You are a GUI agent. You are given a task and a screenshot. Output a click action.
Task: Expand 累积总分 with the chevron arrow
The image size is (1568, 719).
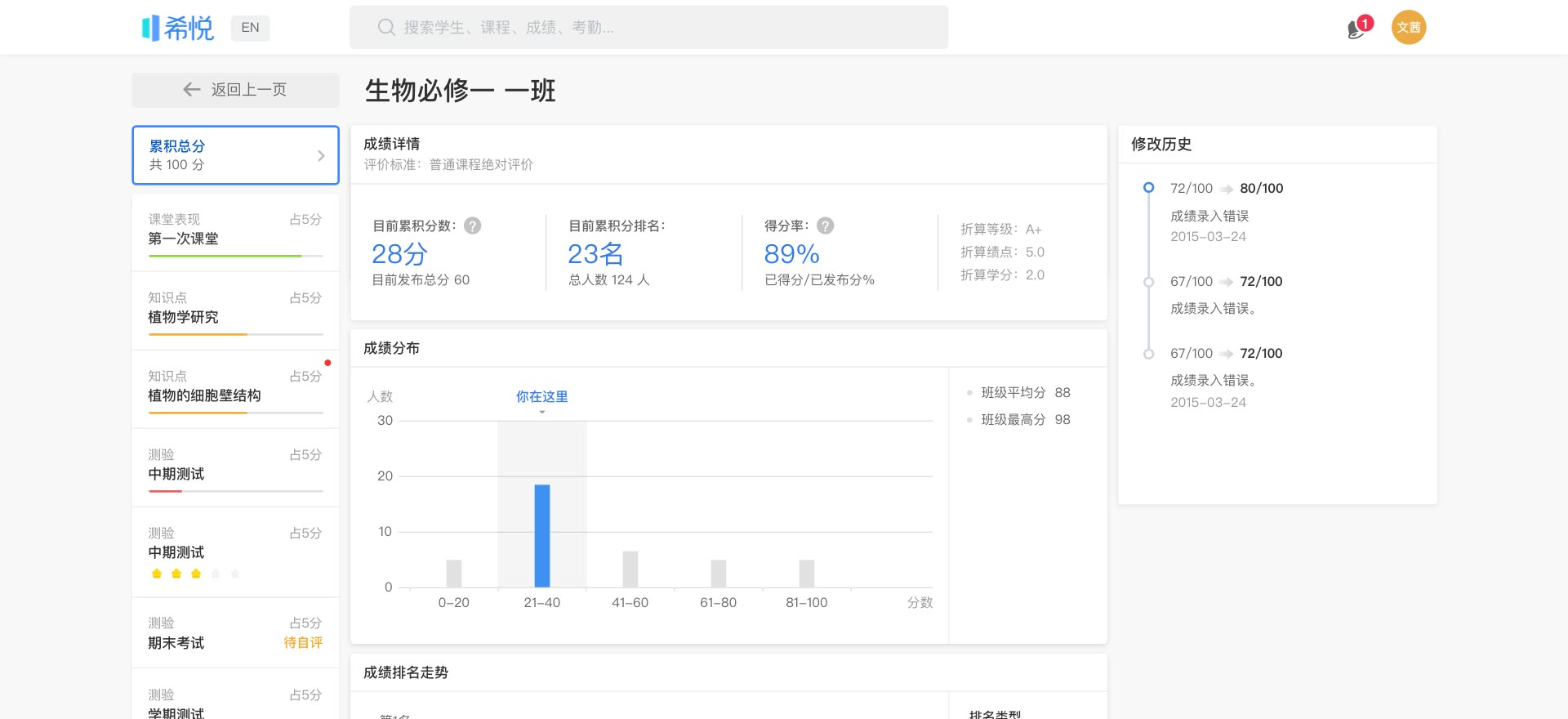[321, 155]
